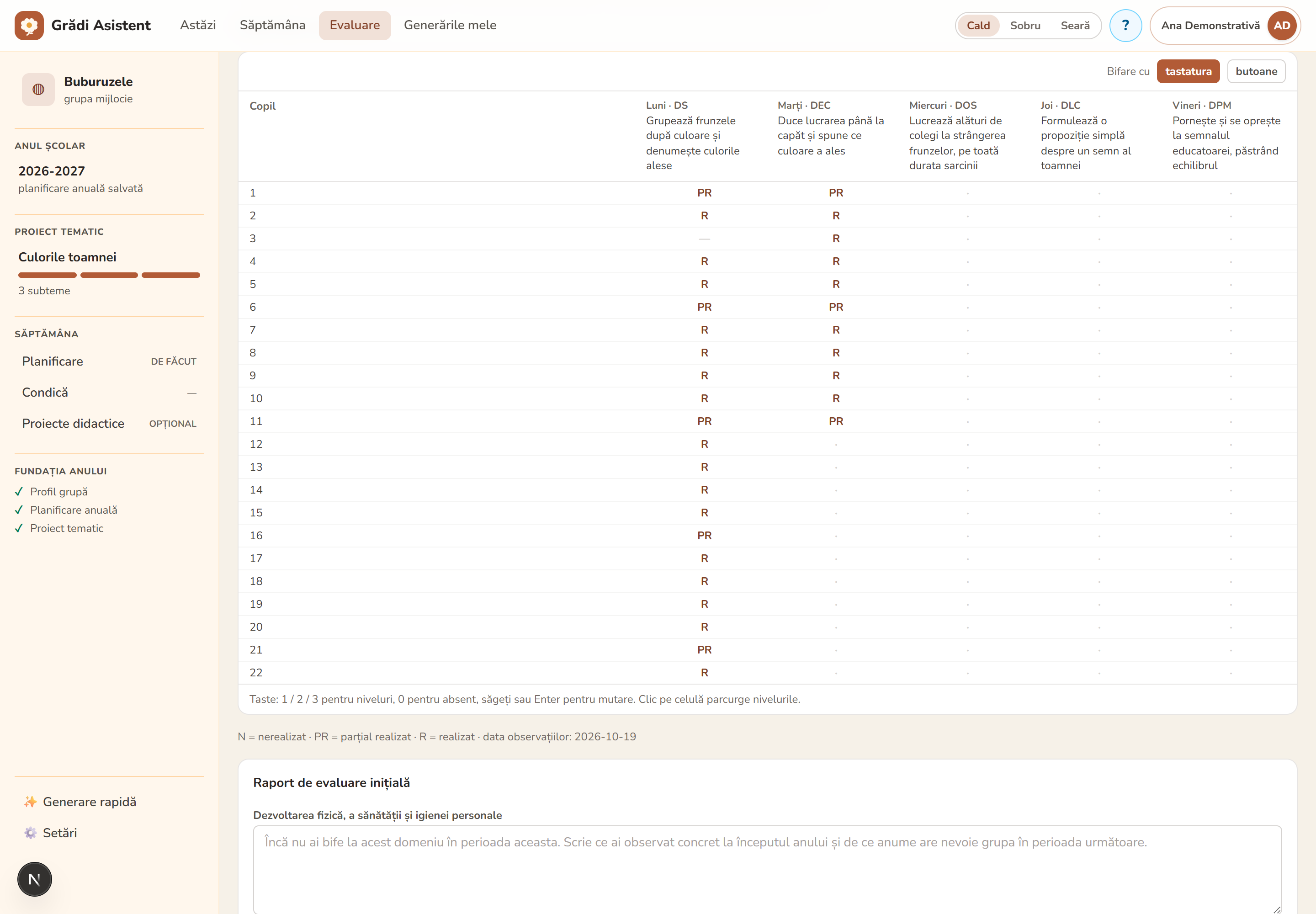Image resolution: width=1316 pixels, height=914 pixels.
Task: Open the Evaluare tab
Action: tap(355, 25)
